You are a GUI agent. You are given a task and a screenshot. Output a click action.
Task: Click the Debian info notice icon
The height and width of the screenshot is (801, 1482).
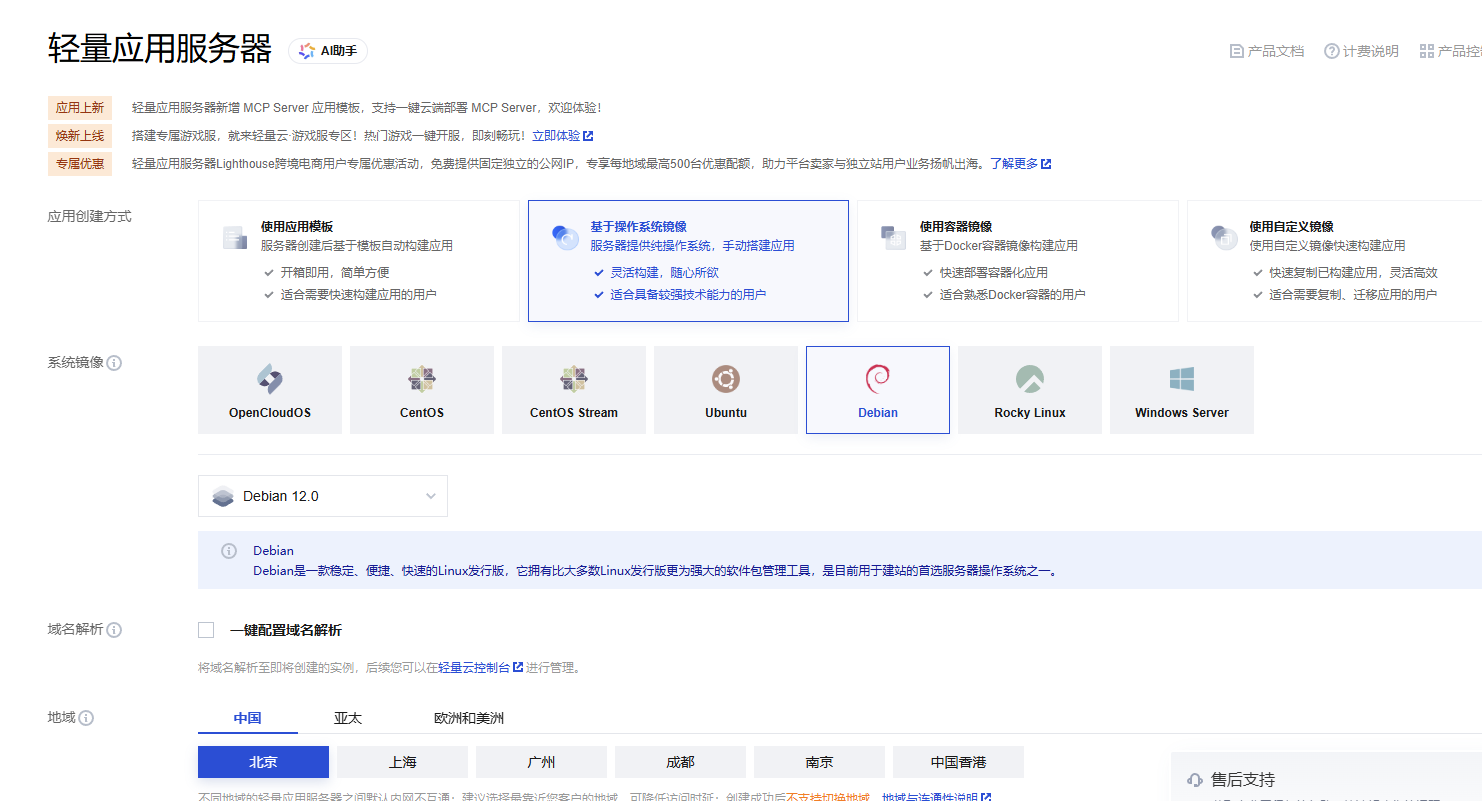pyautogui.click(x=229, y=551)
